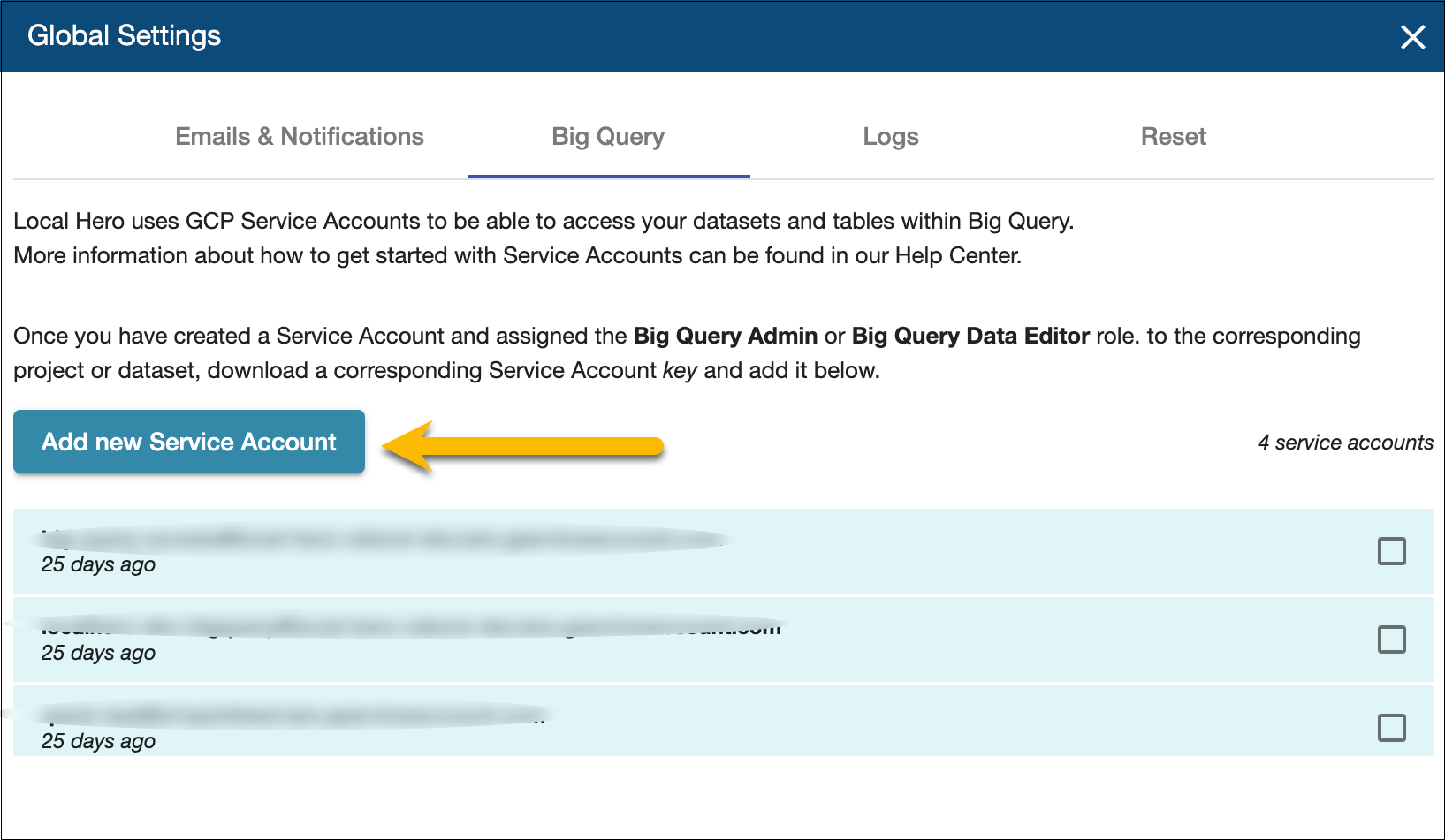Screen dimensions: 1445x840
Task: Click the dialog header bar
Action: pyautogui.click(x=707, y=37)
